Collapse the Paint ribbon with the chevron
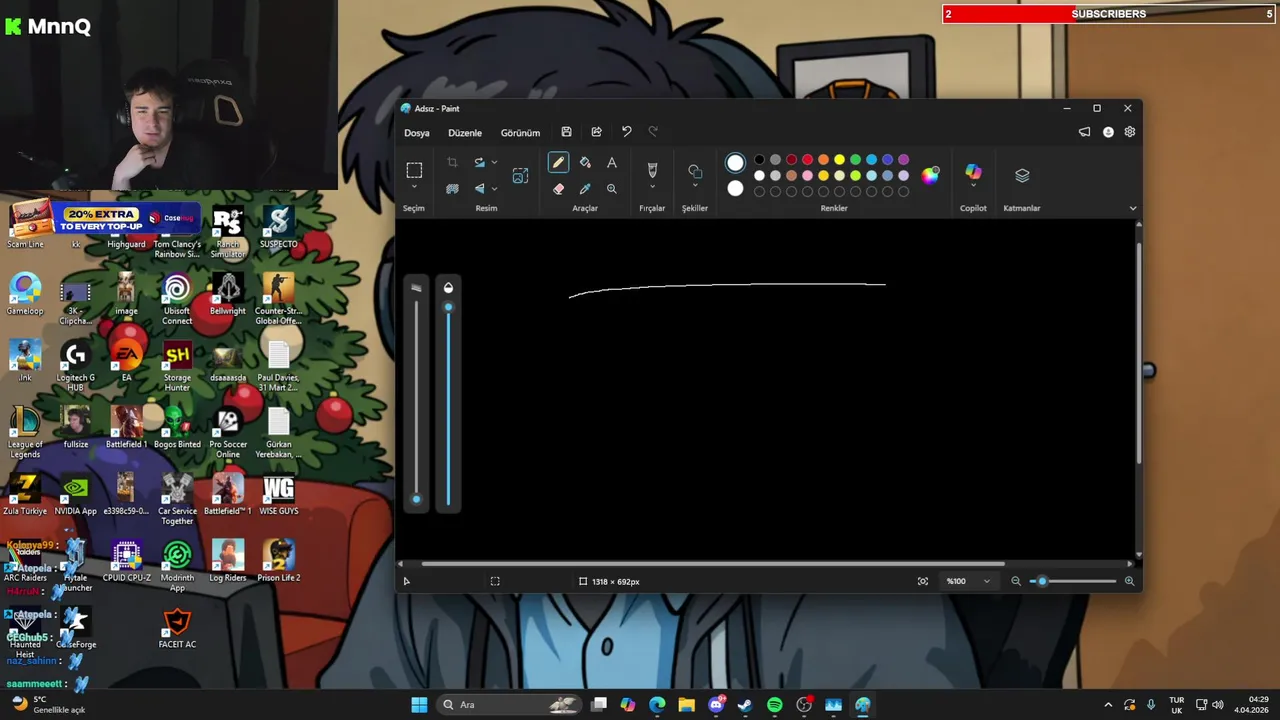 [x=1133, y=208]
